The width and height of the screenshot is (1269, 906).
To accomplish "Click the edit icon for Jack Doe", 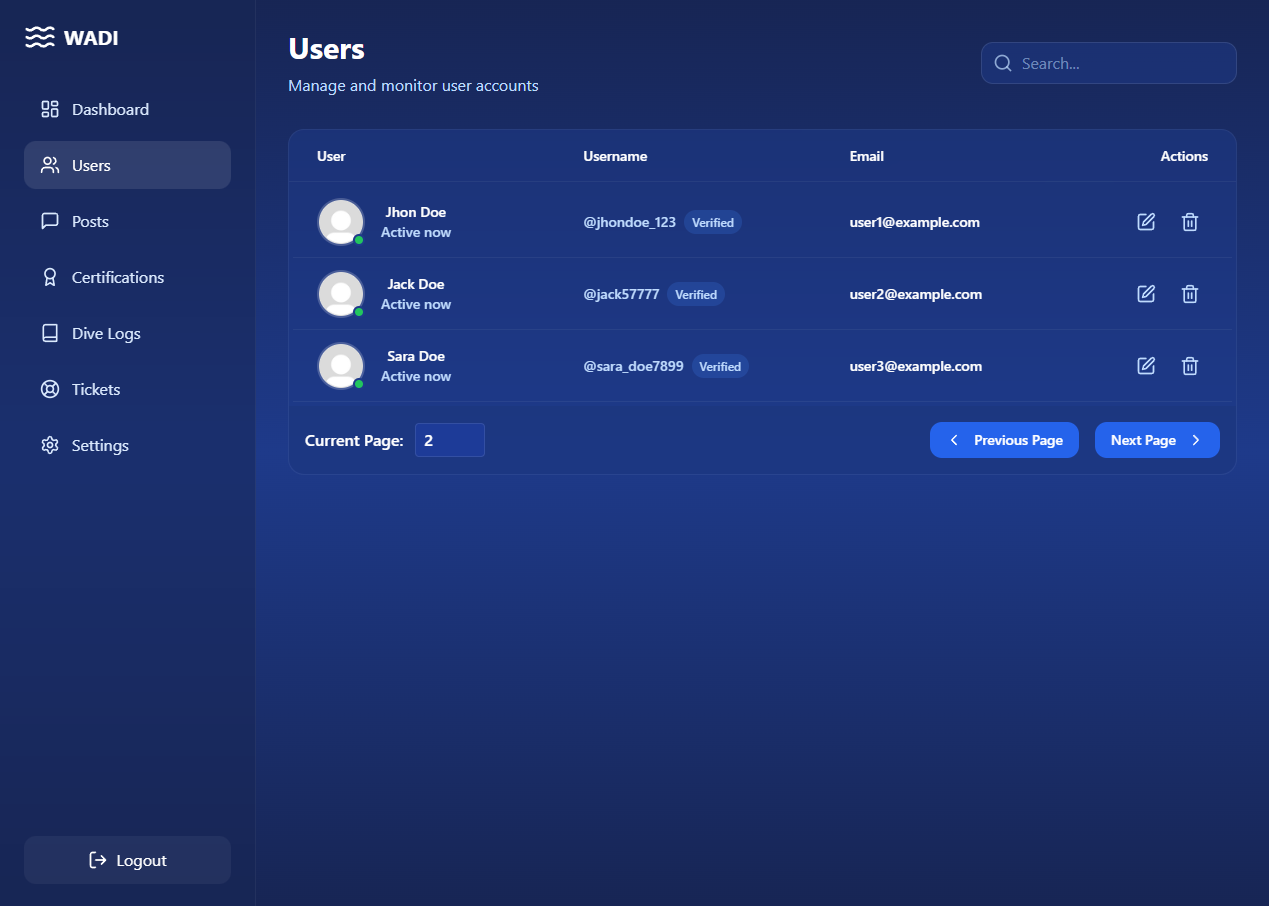I will coord(1146,294).
